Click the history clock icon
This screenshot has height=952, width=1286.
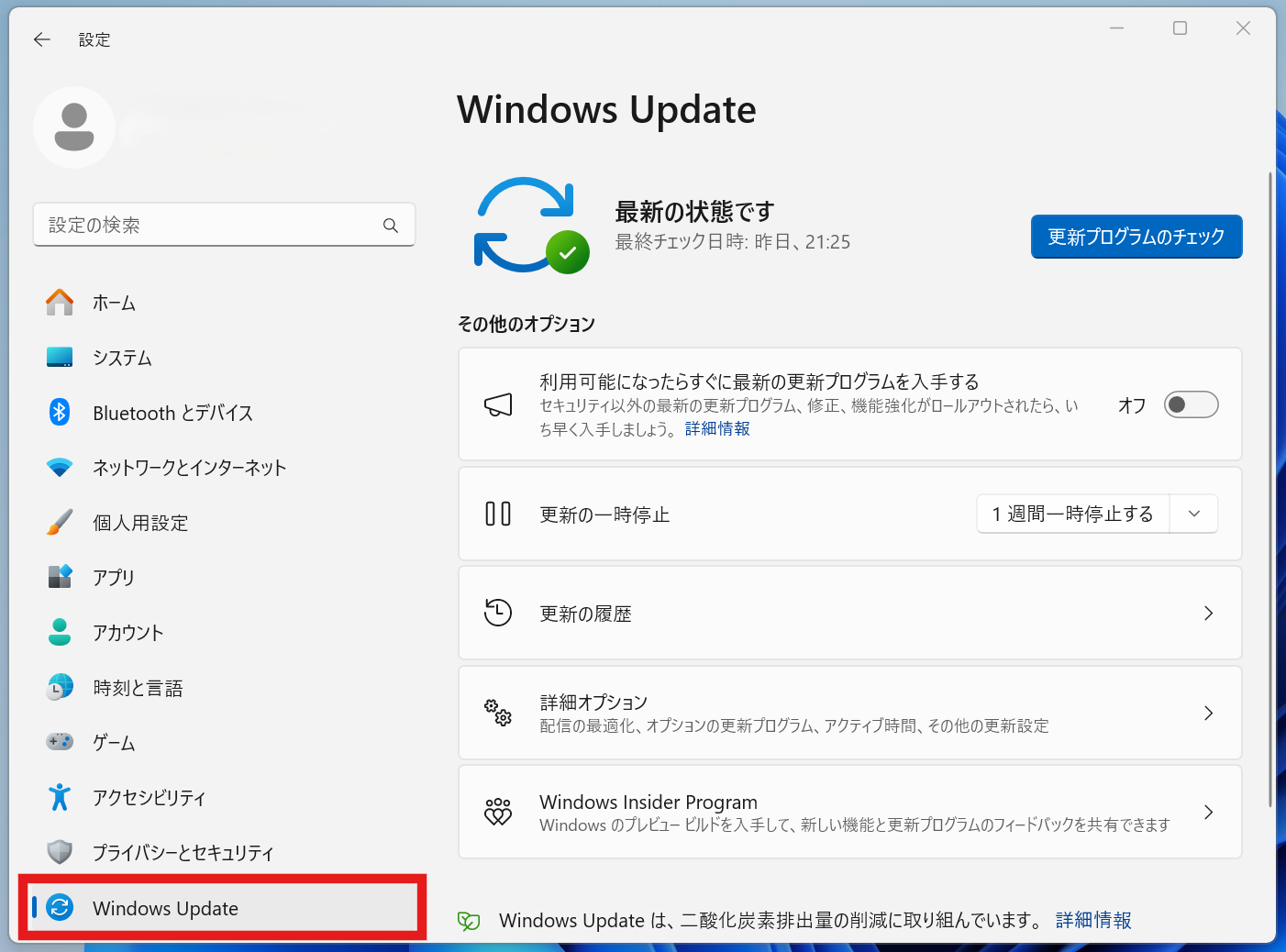[x=498, y=613]
